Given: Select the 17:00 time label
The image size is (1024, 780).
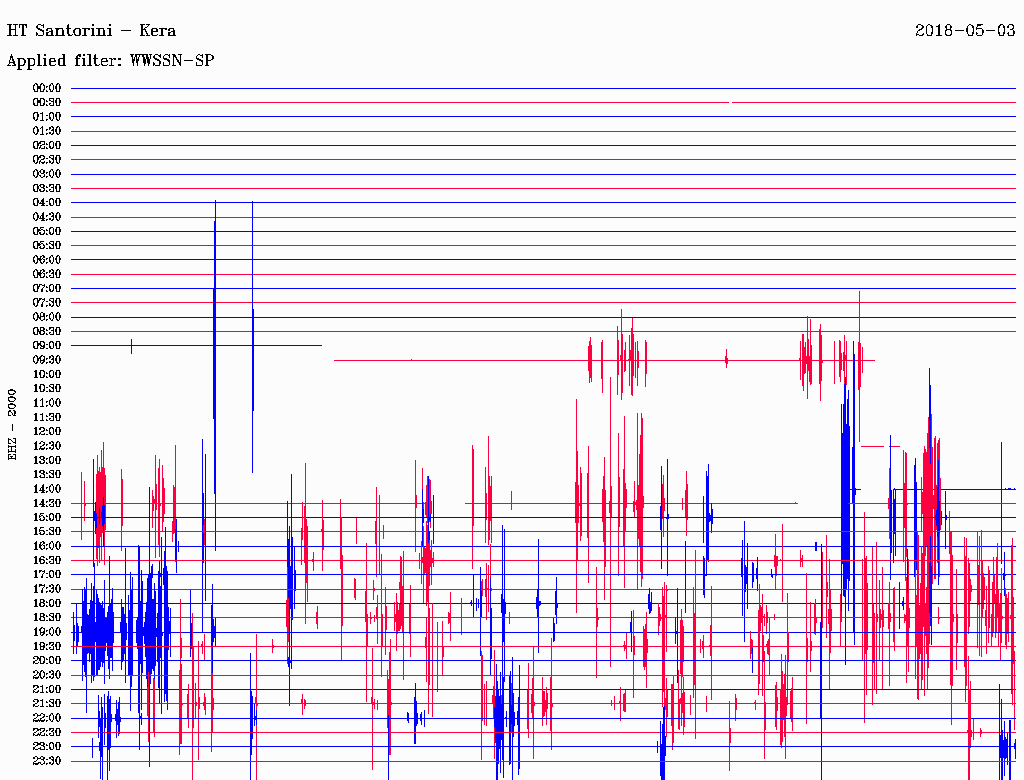Looking at the screenshot, I should tap(47, 575).
